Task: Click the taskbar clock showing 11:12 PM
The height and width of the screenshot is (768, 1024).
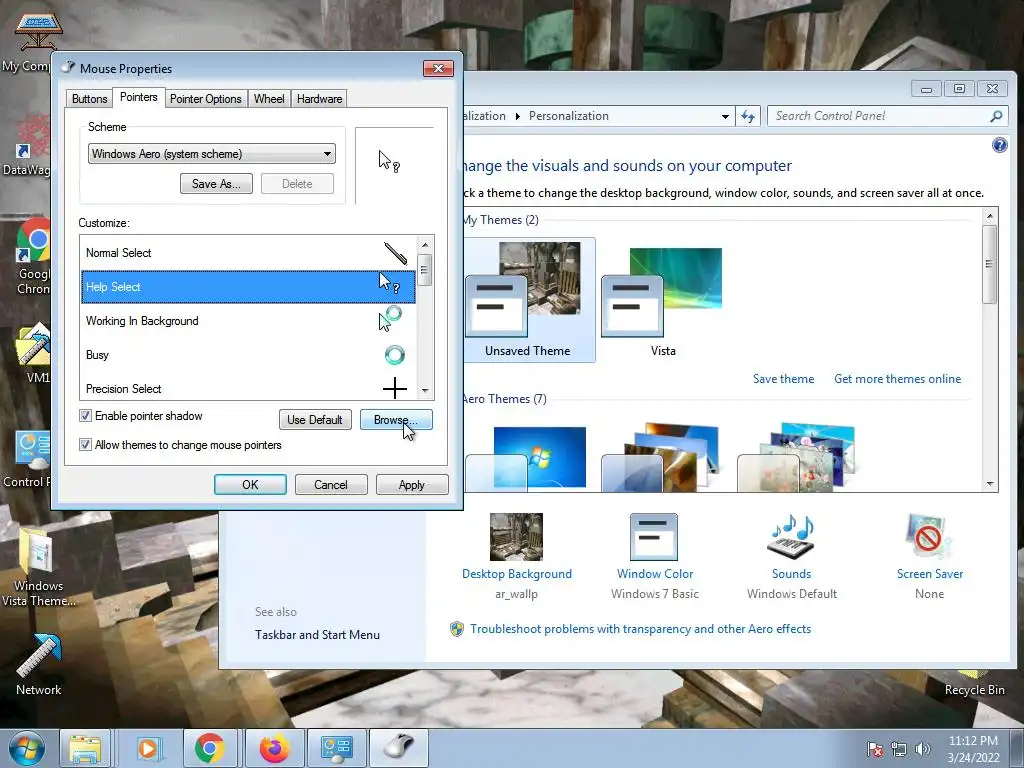Action: point(973,748)
